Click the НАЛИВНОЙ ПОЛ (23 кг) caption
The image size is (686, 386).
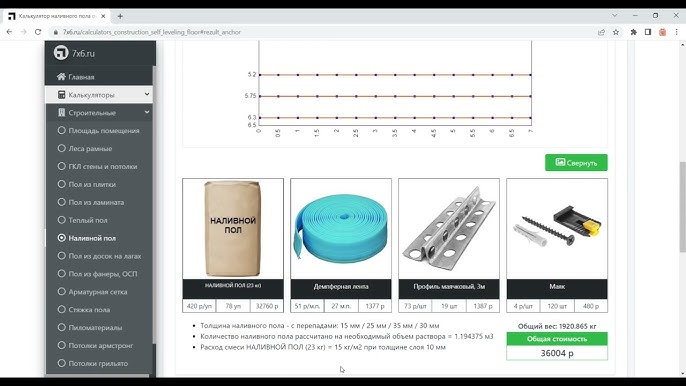[233, 285]
